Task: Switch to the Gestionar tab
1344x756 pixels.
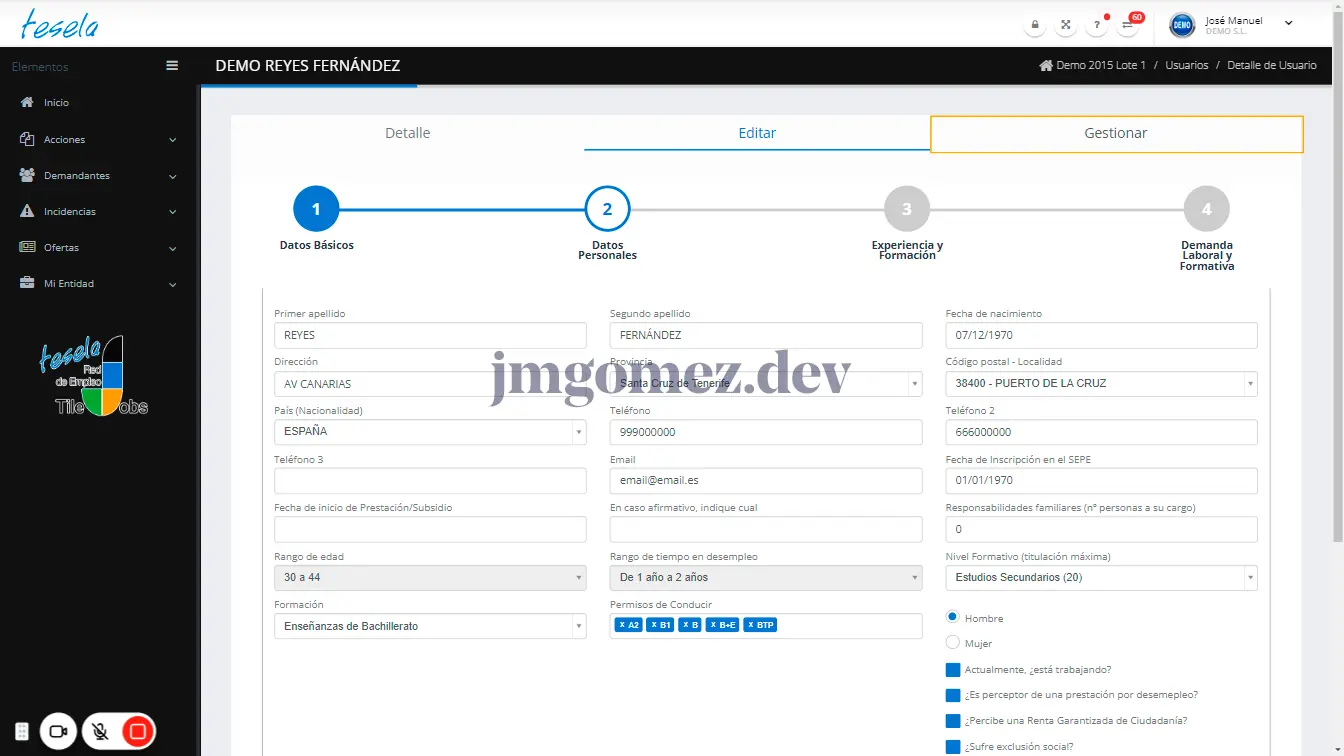Action: 1116,134
